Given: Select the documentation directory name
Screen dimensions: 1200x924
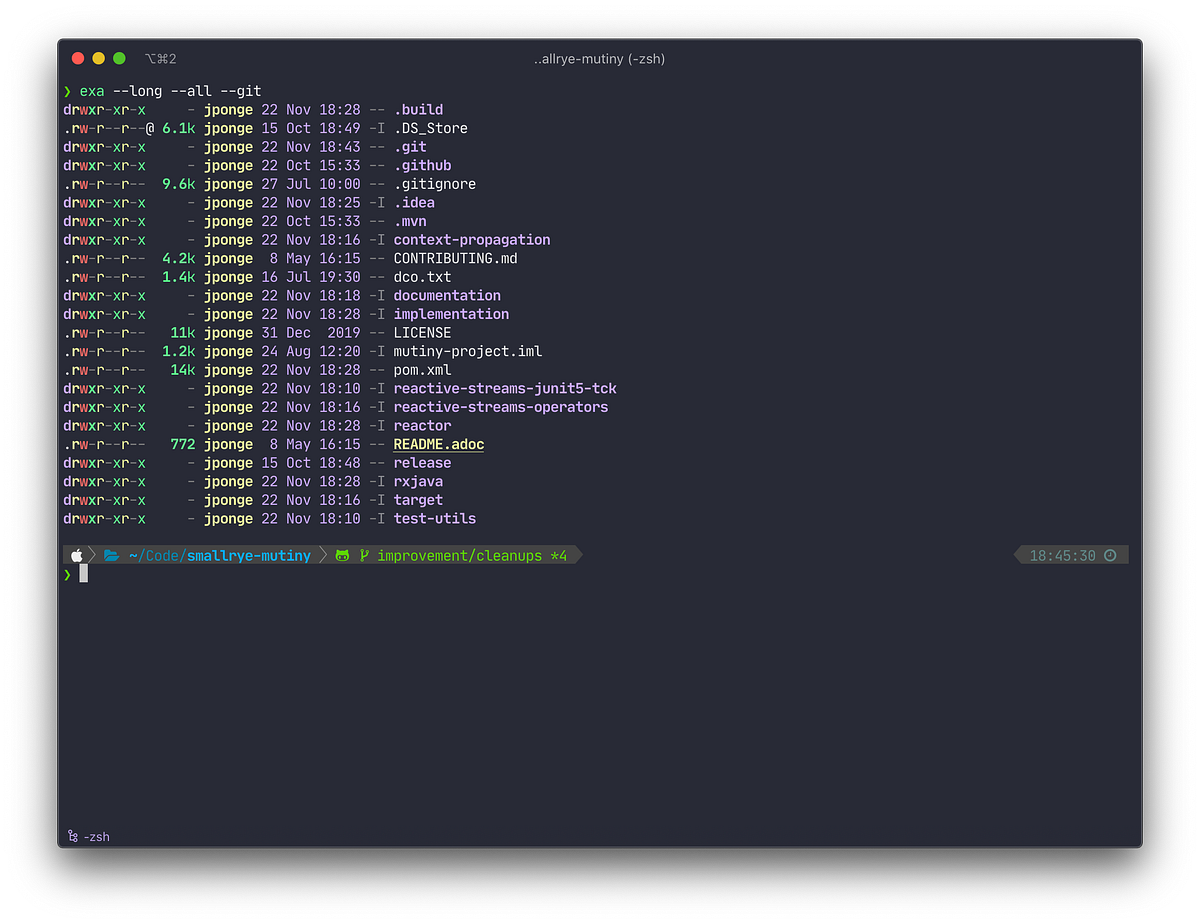Looking at the screenshot, I should 446,295.
